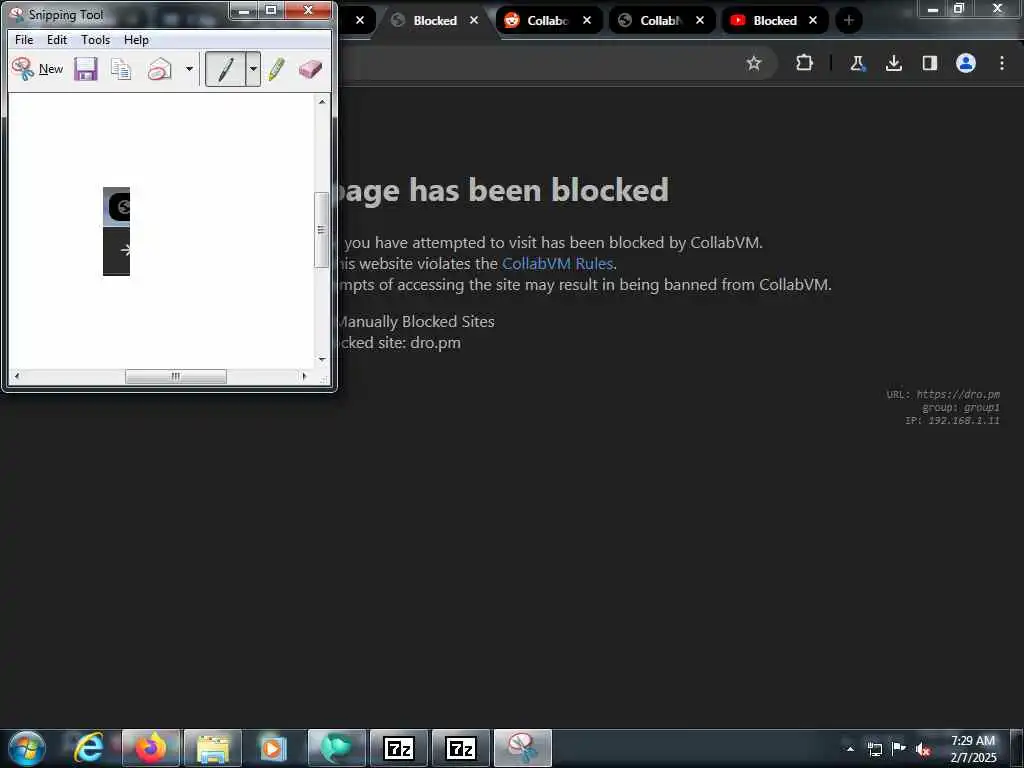This screenshot has height=768, width=1024.
Task: Close the Reddit Collab tab
Action: 587,21
